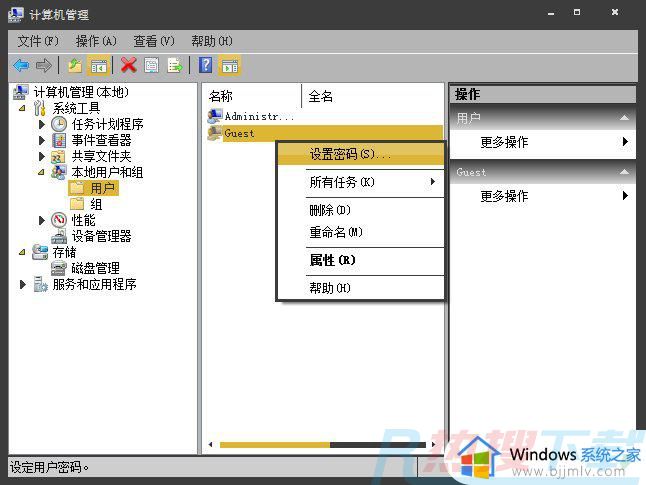Click the Guest user icon
The image size is (646, 485).
[214, 133]
